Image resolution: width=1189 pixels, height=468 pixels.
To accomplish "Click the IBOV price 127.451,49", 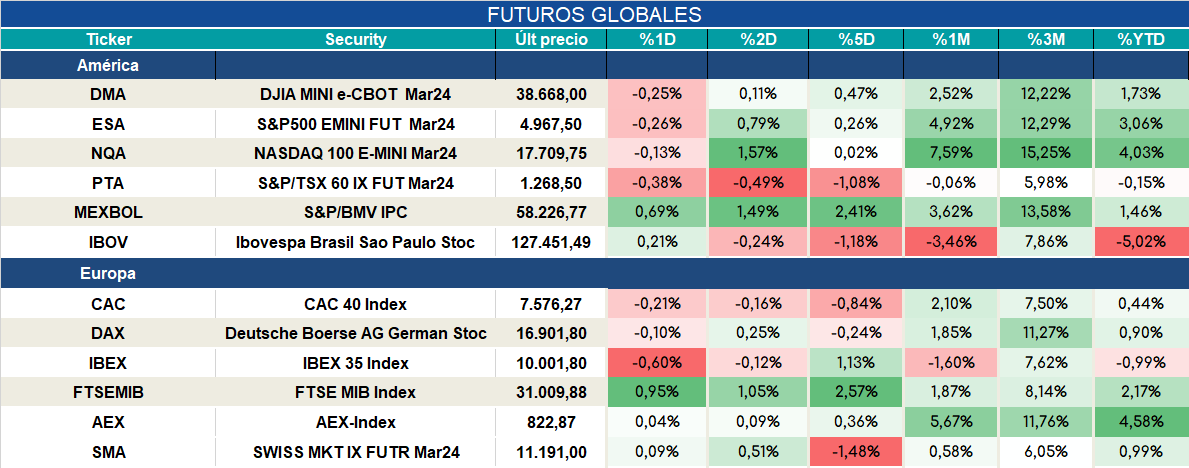I will (551, 243).
